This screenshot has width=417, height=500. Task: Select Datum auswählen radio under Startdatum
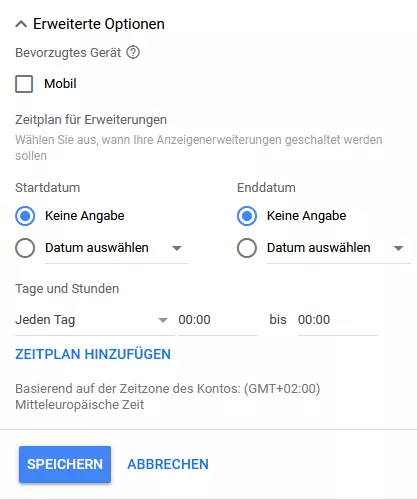click(x=25, y=248)
